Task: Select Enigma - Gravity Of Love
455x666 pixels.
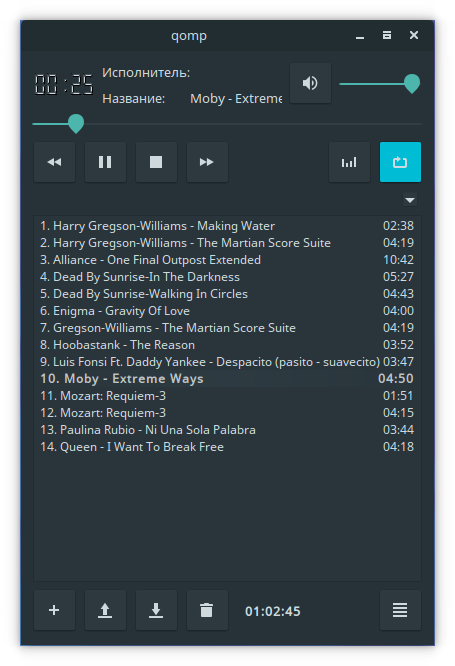Action: [x=227, y=310]
